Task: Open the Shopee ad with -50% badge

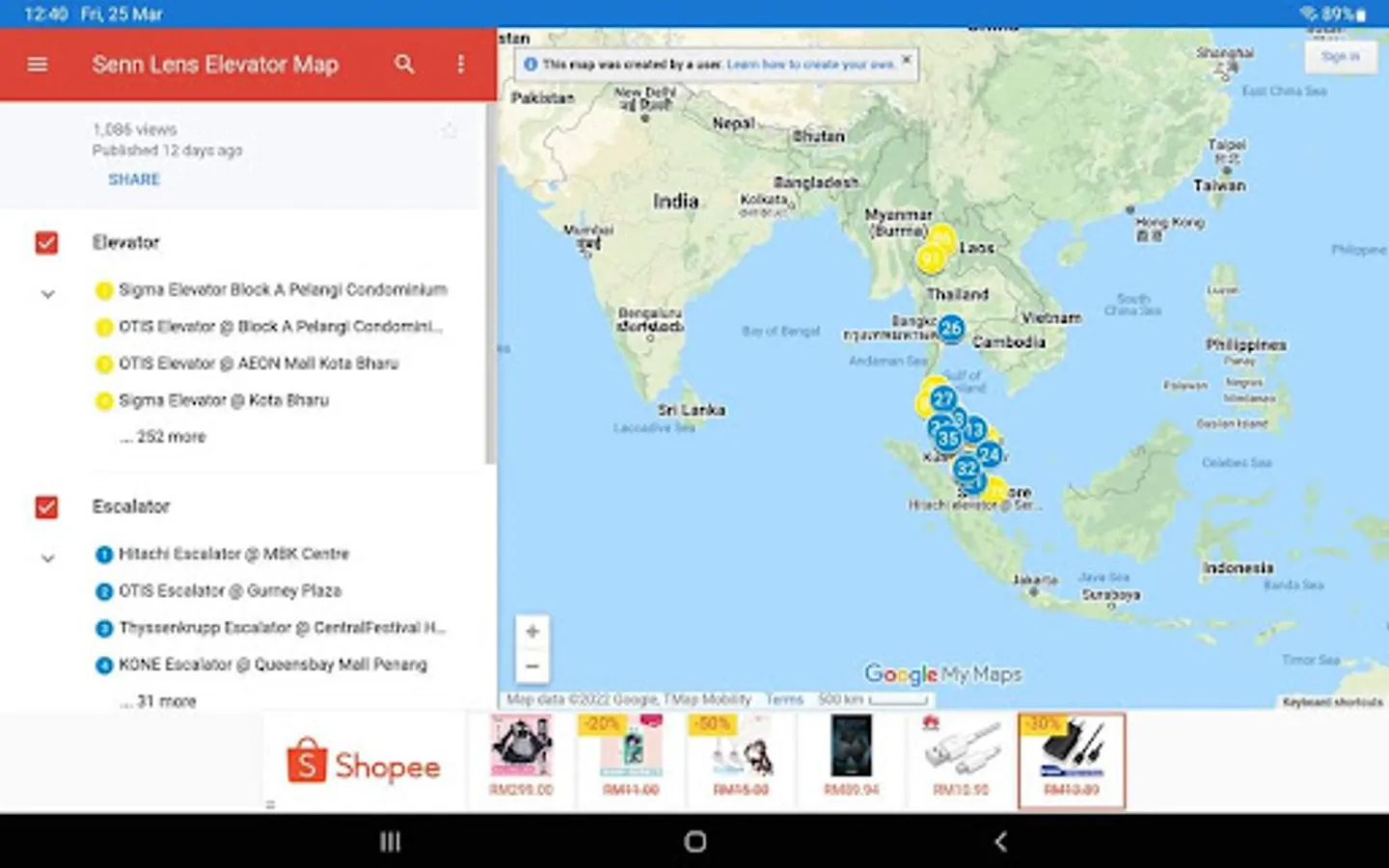Action: pyautogui.click(x=742, y=760)
